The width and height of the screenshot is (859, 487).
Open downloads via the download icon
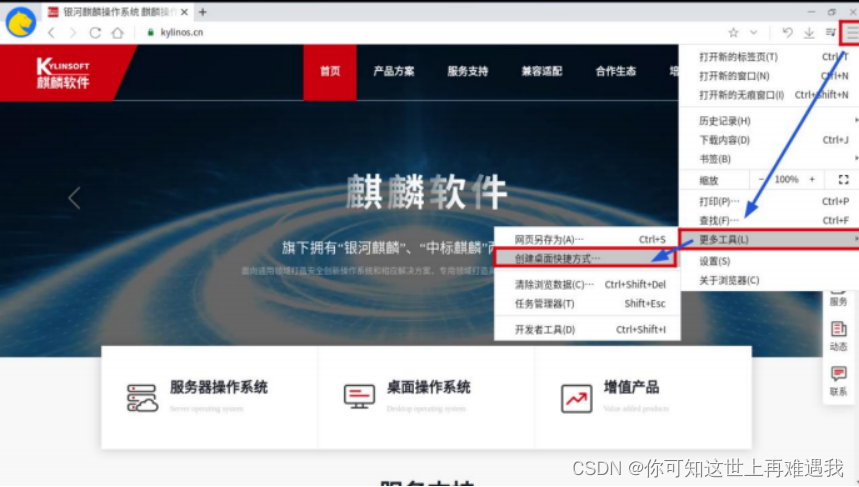pyautogui.click(x=809, y=33)
